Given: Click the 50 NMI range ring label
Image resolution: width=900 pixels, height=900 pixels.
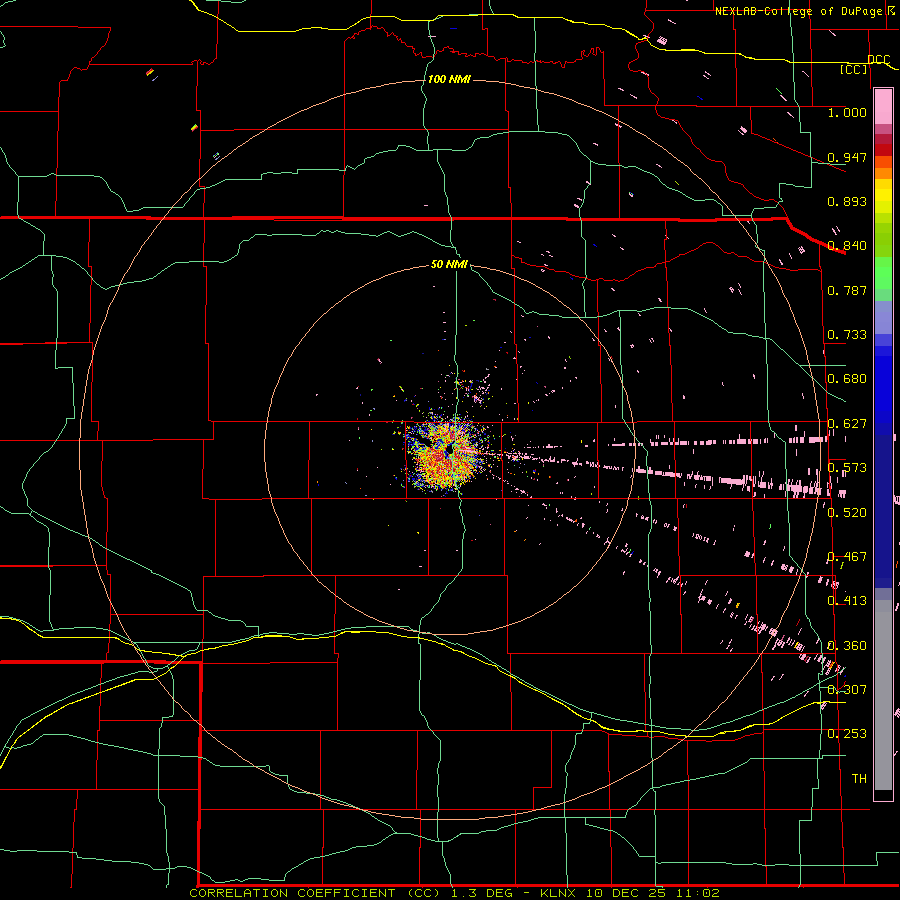Looking at the screenshot, I should (x=449, y=264).
